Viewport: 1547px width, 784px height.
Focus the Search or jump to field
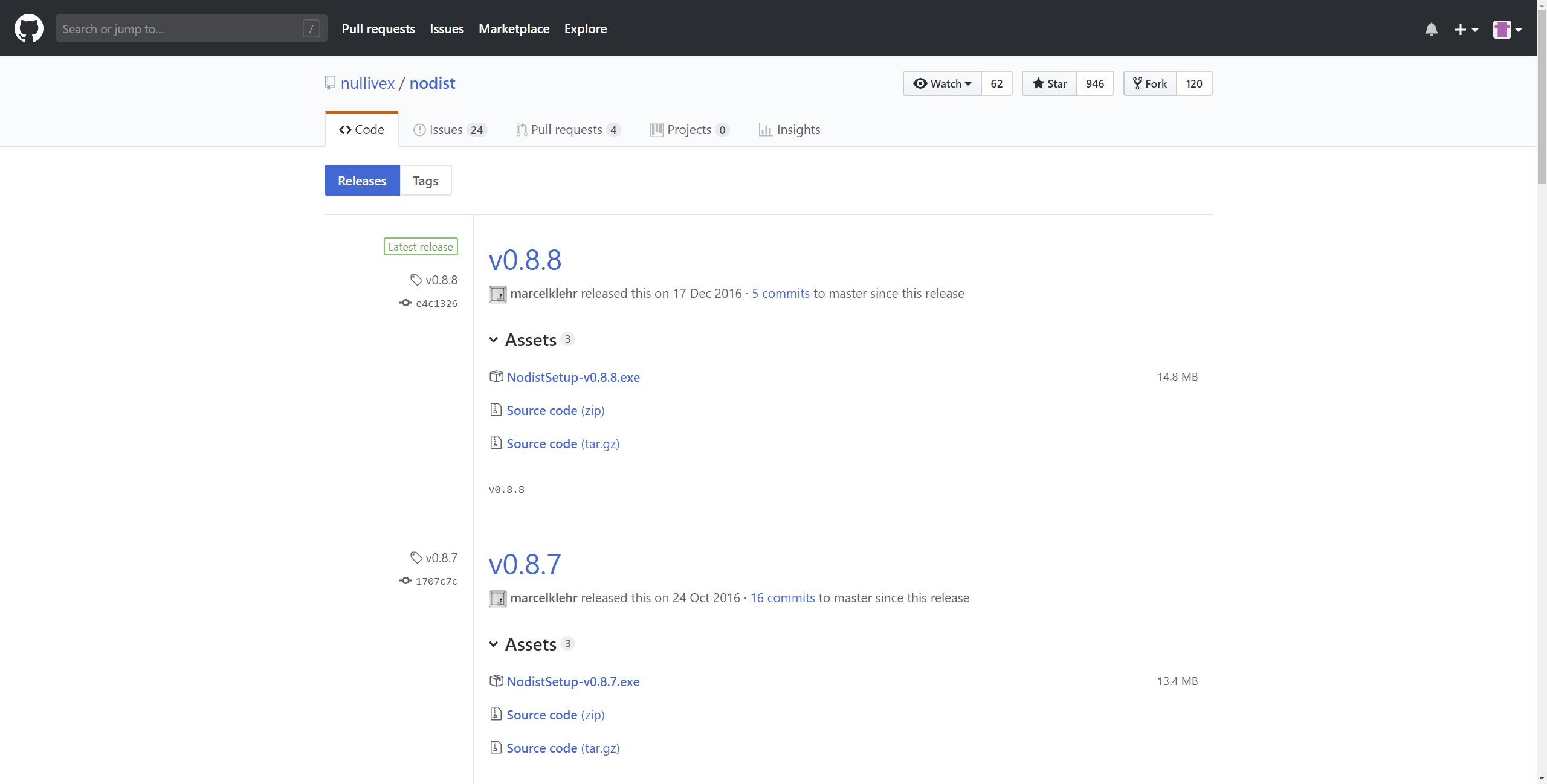(191, 28)
